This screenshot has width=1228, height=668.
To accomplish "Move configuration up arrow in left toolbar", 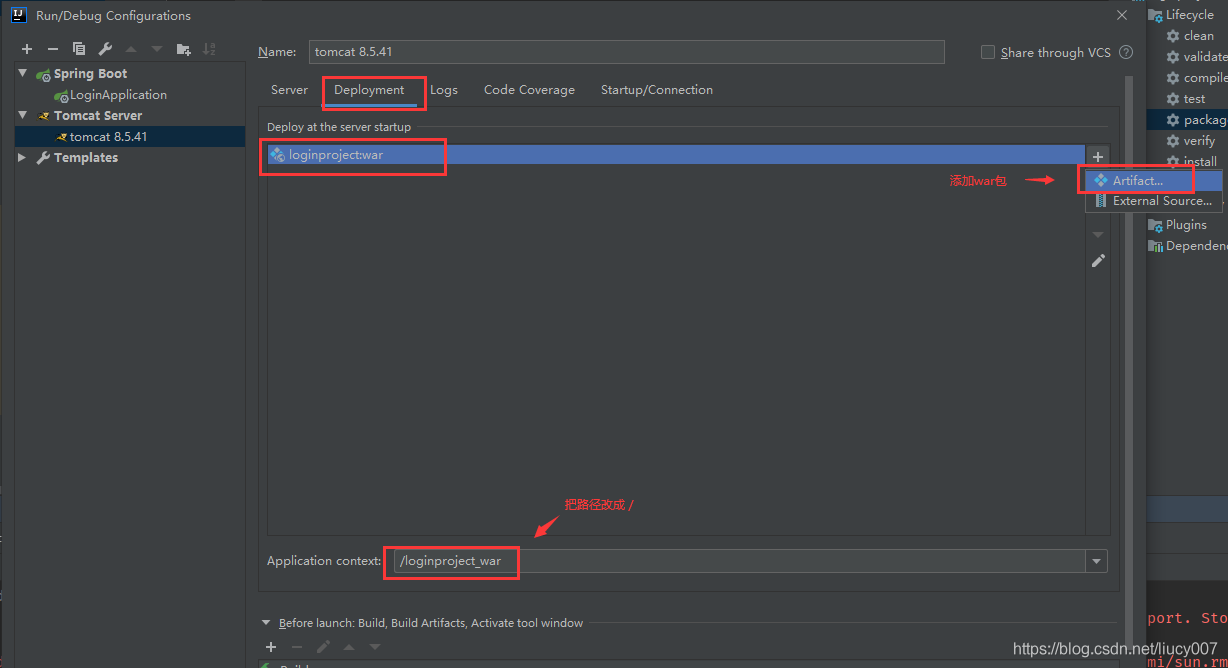I will pyautogui.click(x=131, y=49).
